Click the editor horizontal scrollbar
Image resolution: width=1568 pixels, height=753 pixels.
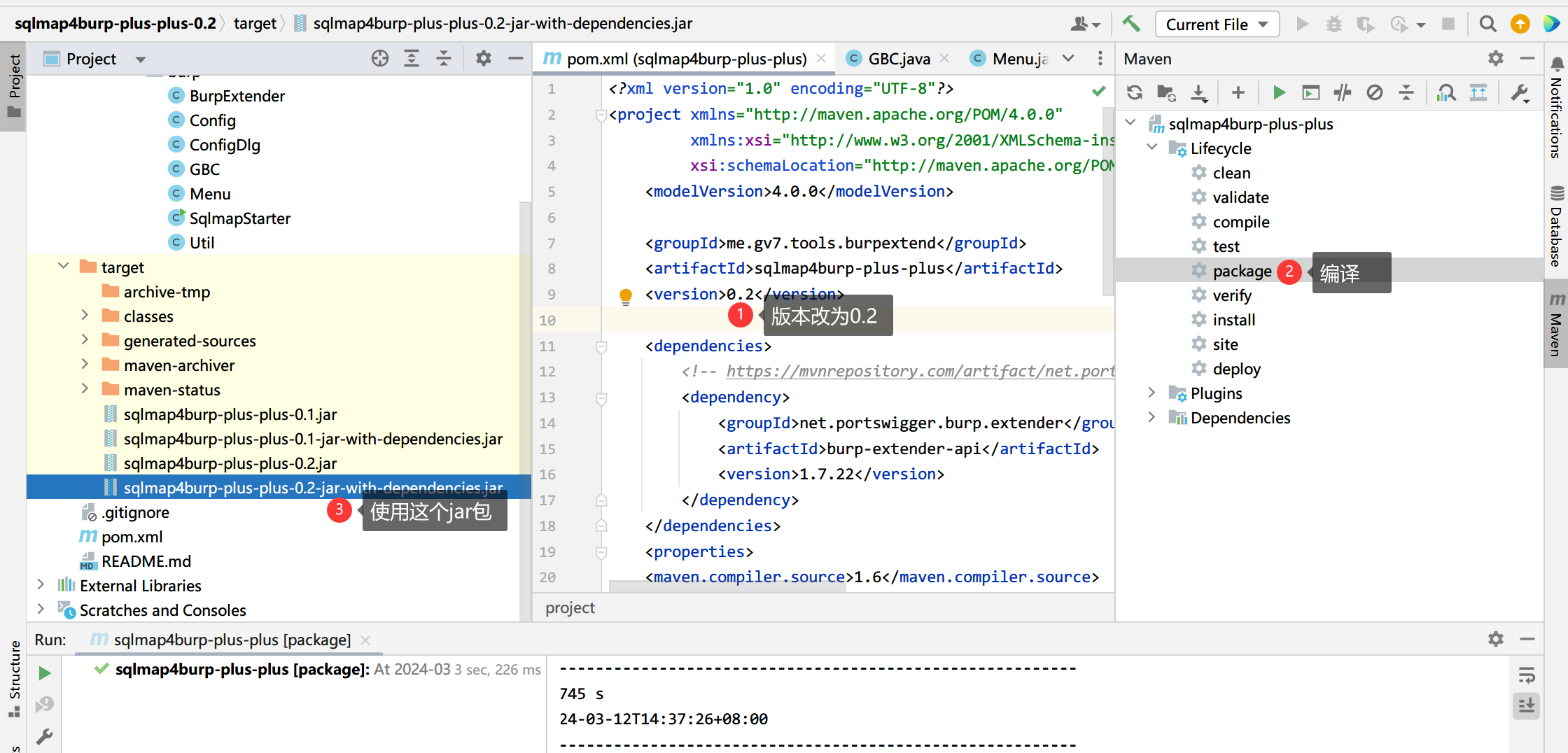[727, 586]
